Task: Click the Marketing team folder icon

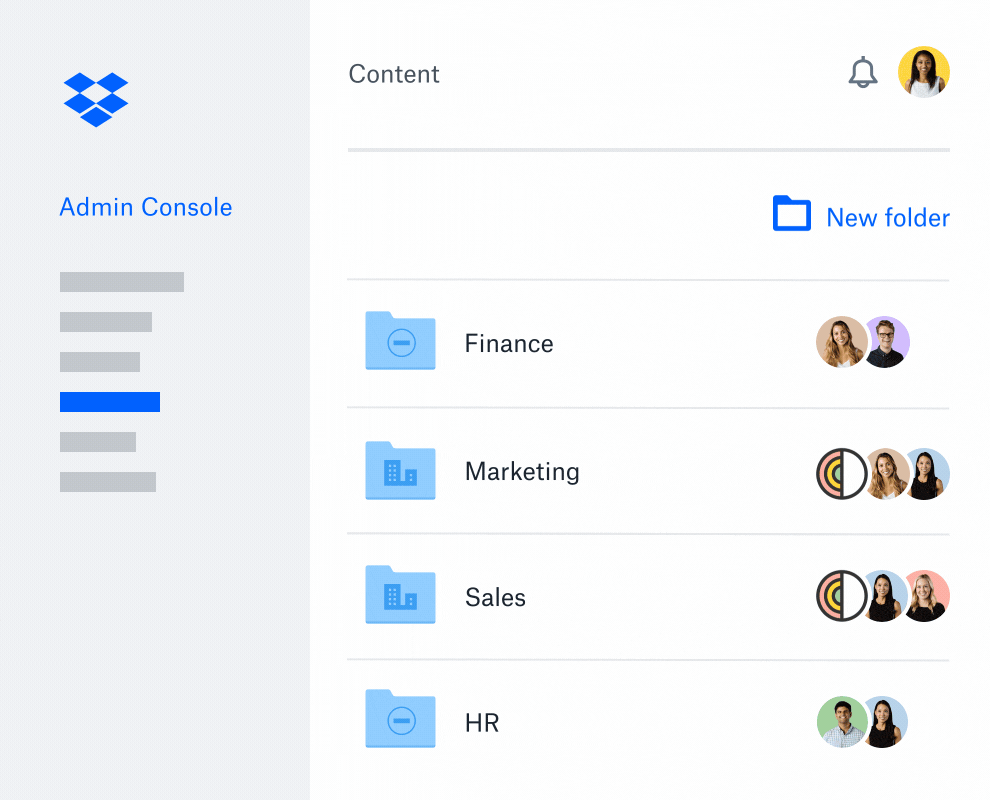Action: click(x=400, y=470)
